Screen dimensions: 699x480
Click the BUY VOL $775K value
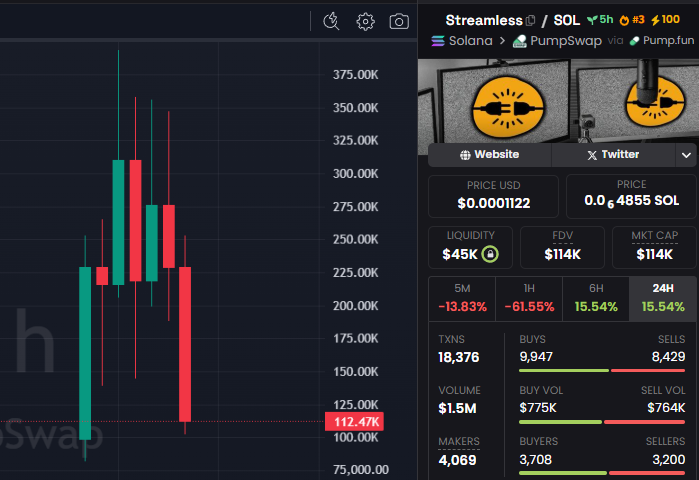coord(538,408)
